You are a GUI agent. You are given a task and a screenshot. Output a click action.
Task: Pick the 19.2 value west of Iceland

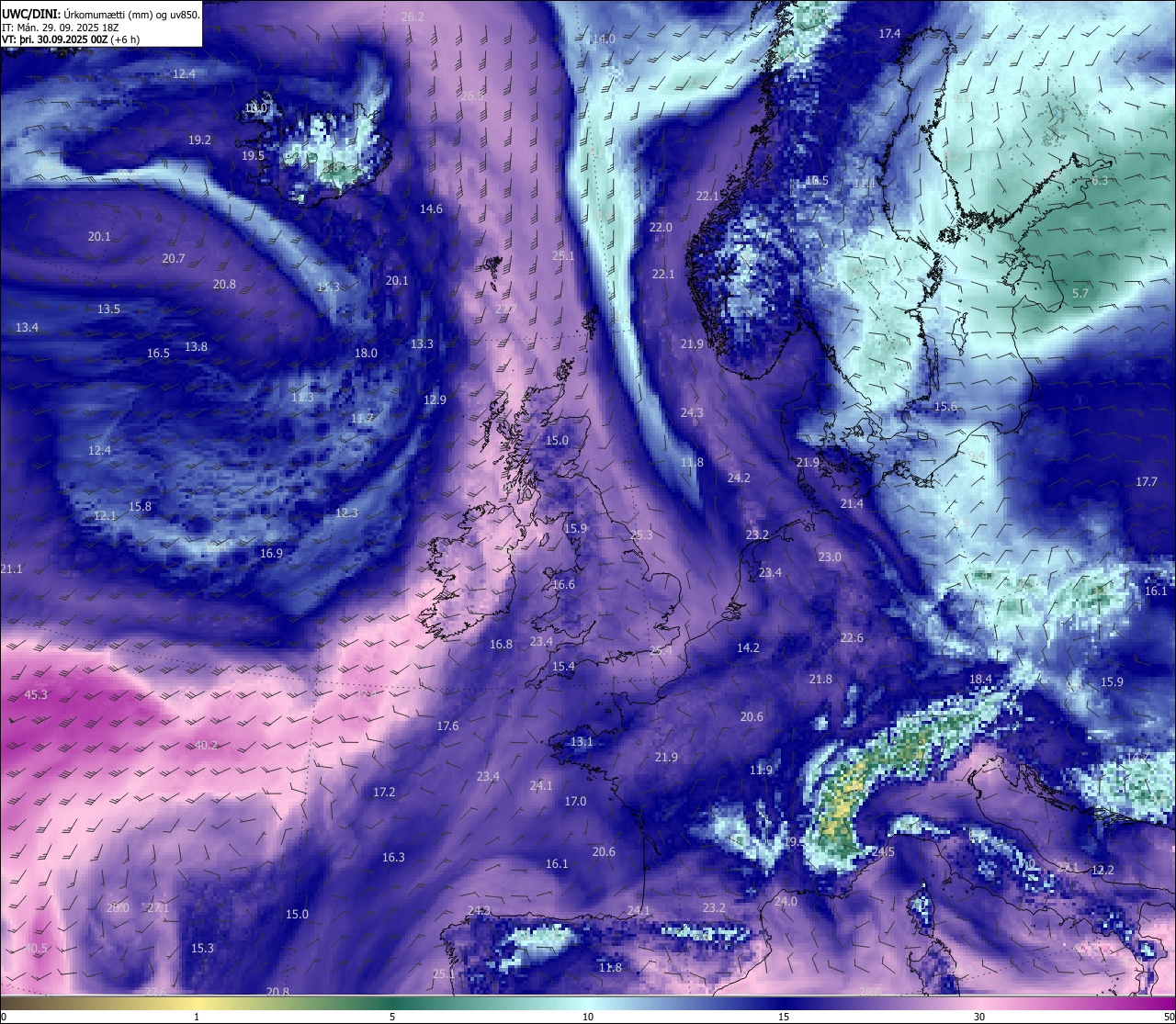(199, 141)
